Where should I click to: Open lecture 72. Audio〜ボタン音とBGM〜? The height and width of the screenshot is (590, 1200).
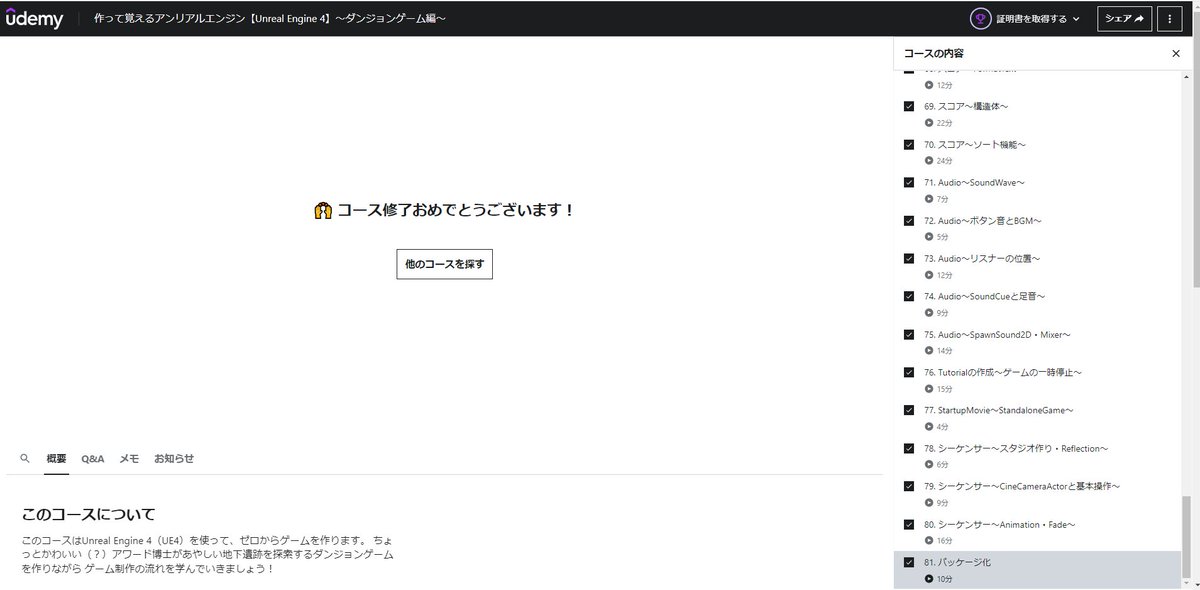click(983, 220)
